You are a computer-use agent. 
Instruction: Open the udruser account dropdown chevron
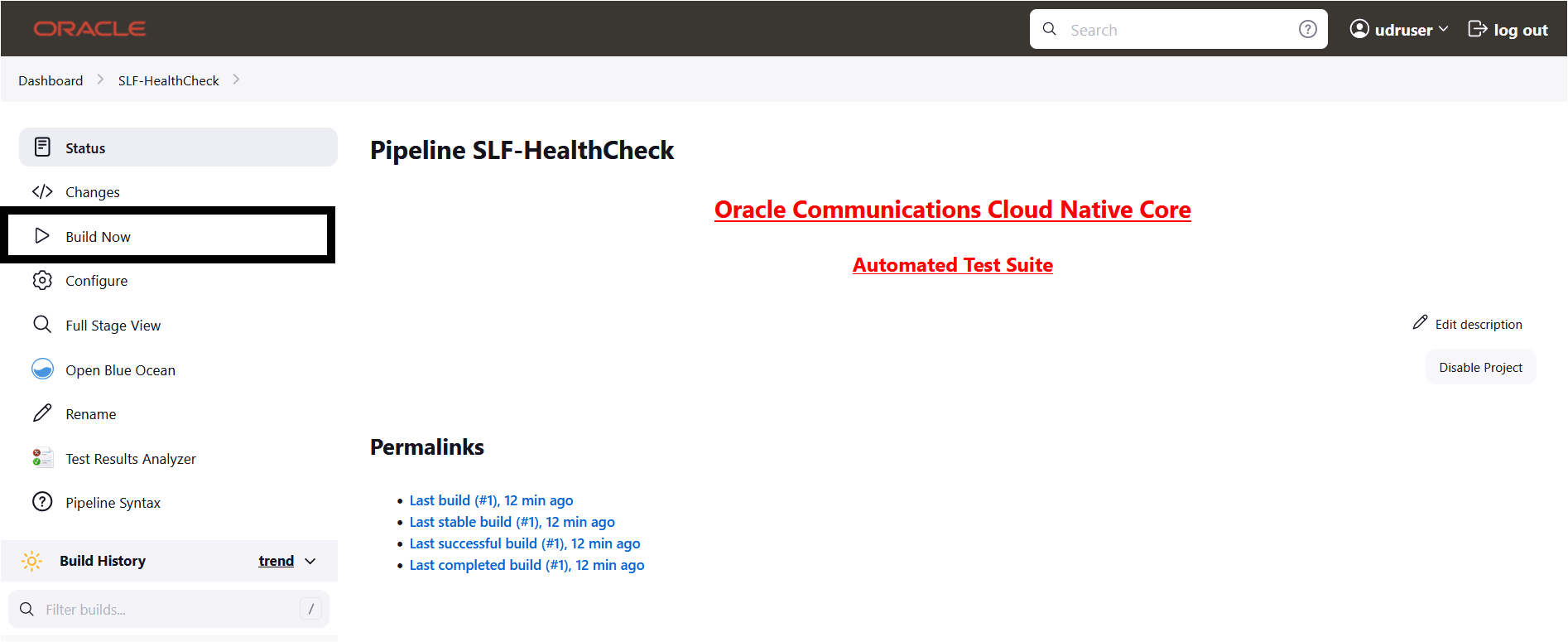[x=1444, y=29]
